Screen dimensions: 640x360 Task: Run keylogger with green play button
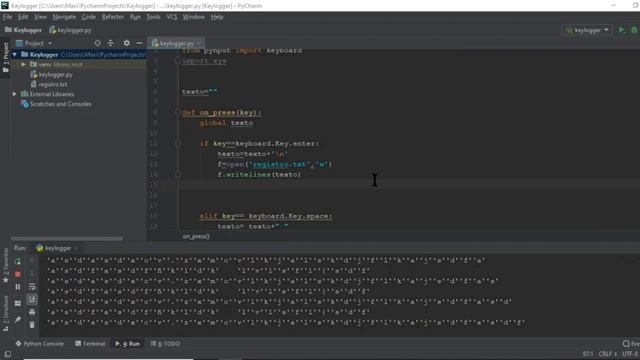click(622, 30)
